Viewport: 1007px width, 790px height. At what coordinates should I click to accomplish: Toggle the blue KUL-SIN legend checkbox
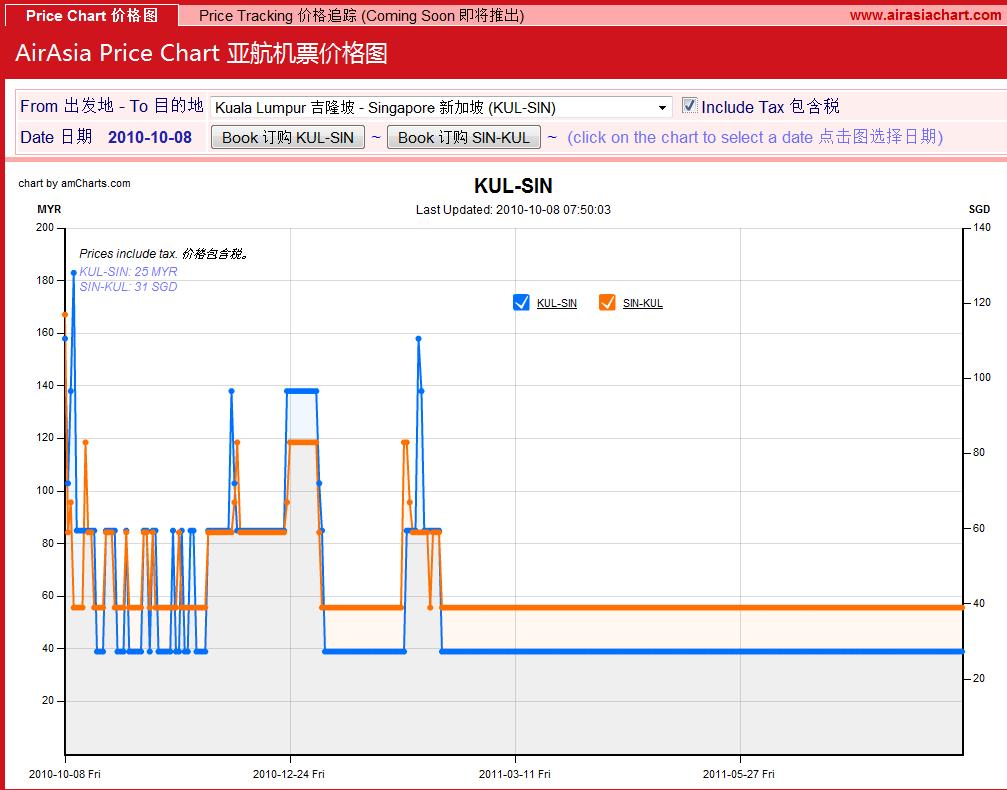(x=521, y=303)
